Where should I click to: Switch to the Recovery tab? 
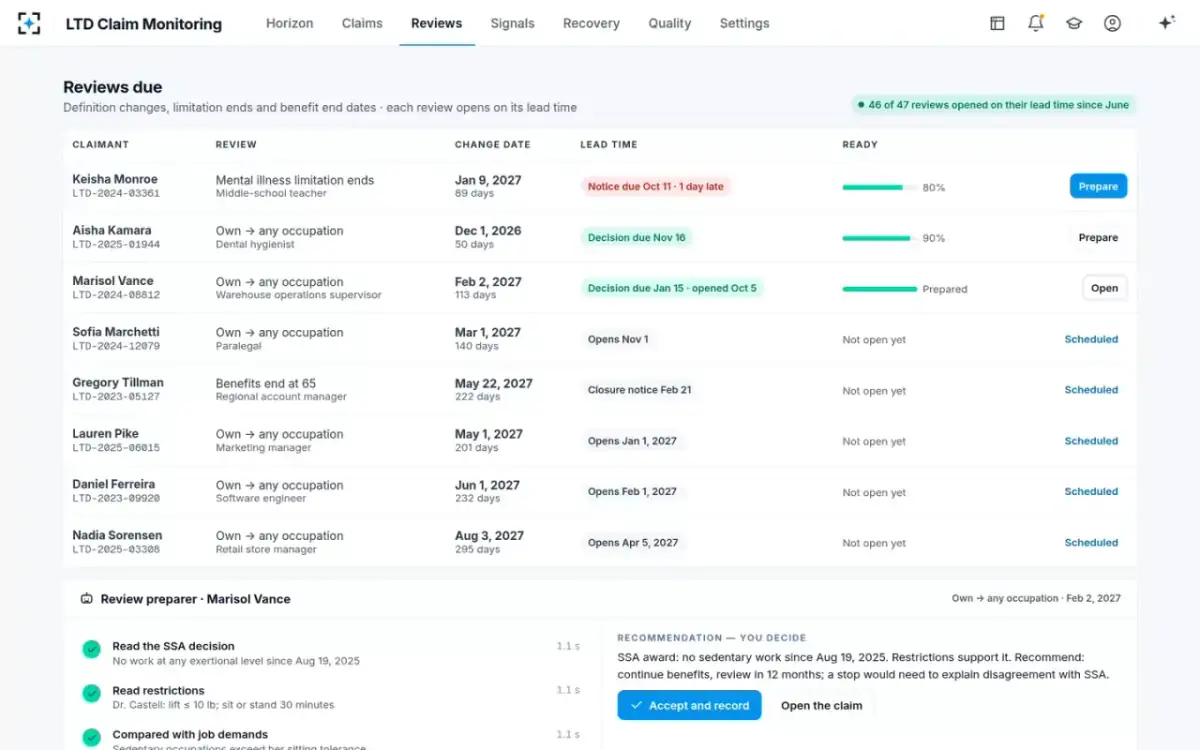coord(591,23)
